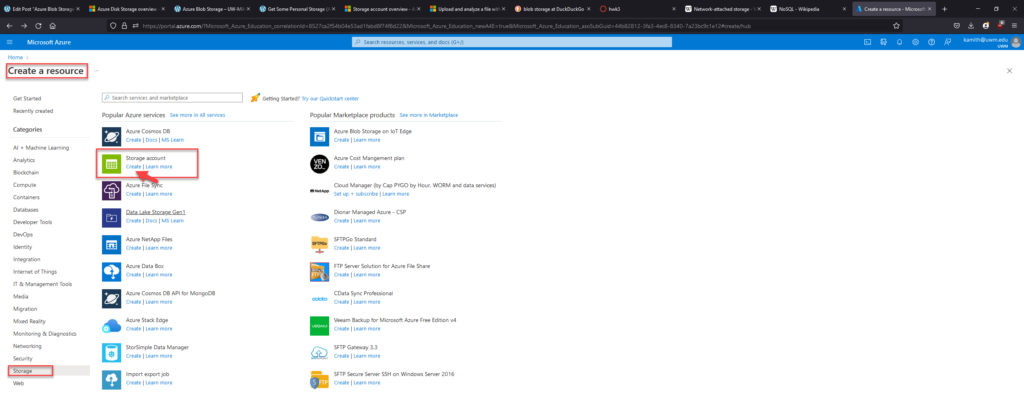
Task: Click the CData Sync Professional logo
Action: coord(319,299)
